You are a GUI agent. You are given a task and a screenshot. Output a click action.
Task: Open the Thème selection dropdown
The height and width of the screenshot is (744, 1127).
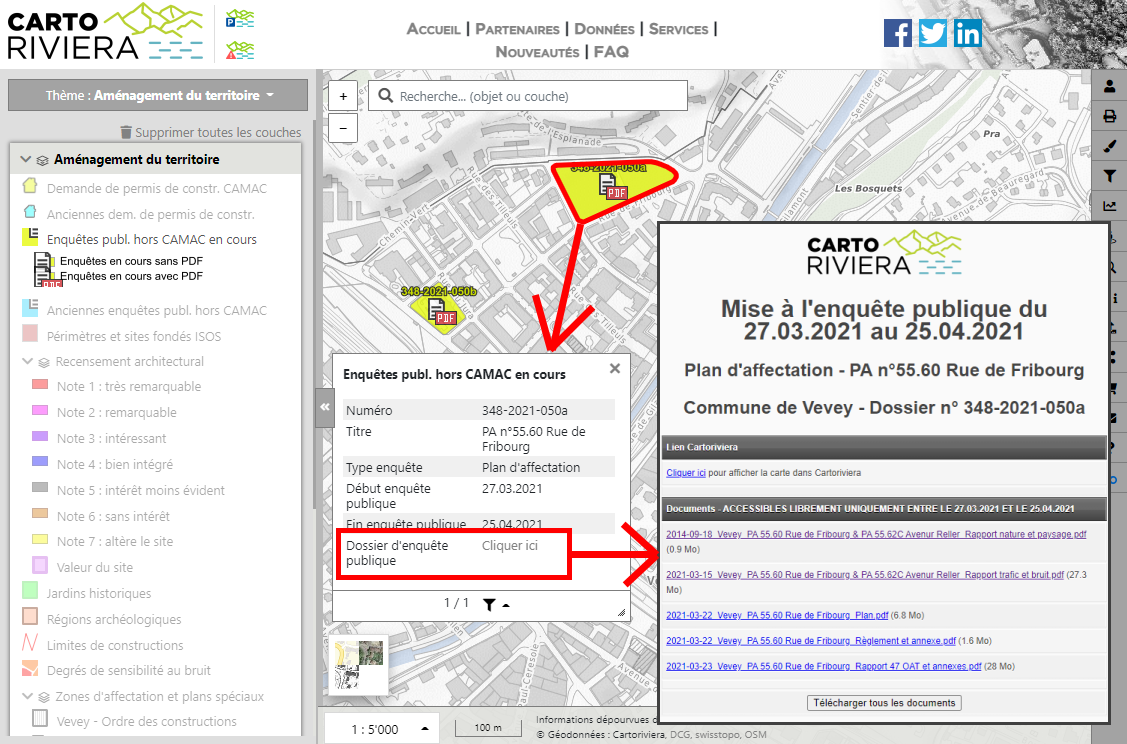158,96
